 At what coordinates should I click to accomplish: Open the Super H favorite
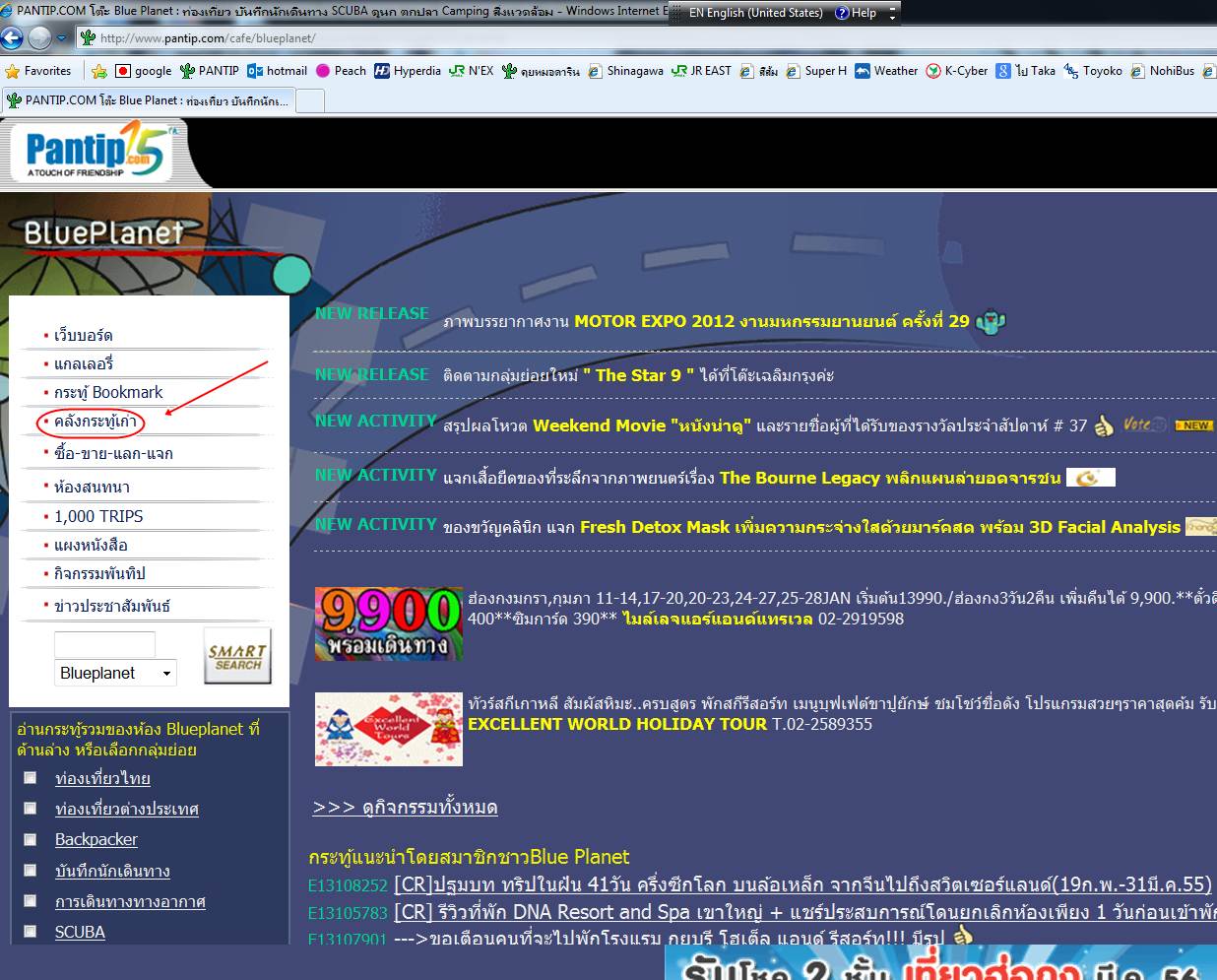[x=816, y=71]
